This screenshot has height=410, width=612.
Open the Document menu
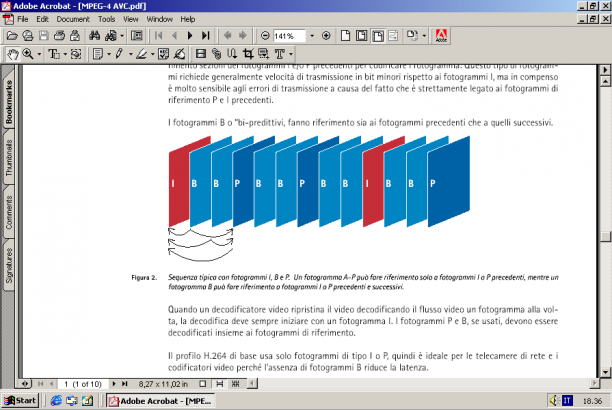[73, 19]
